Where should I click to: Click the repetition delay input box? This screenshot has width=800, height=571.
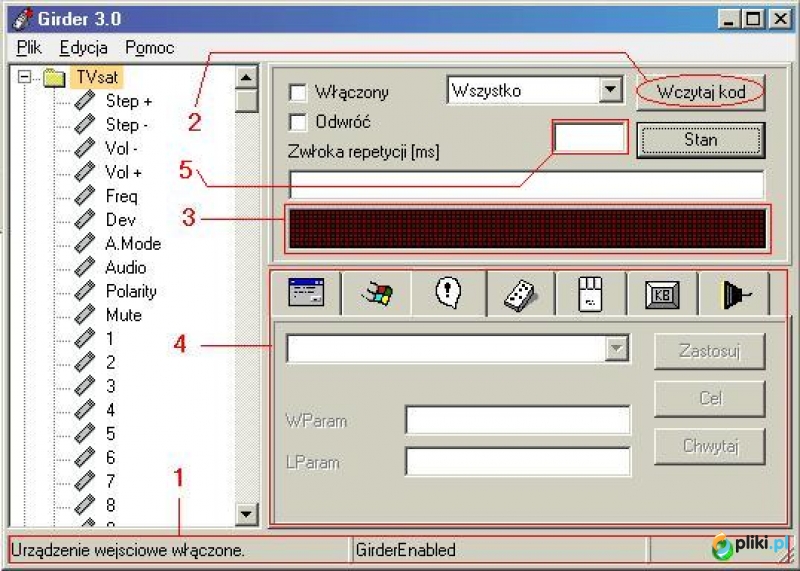pos(590,137)
